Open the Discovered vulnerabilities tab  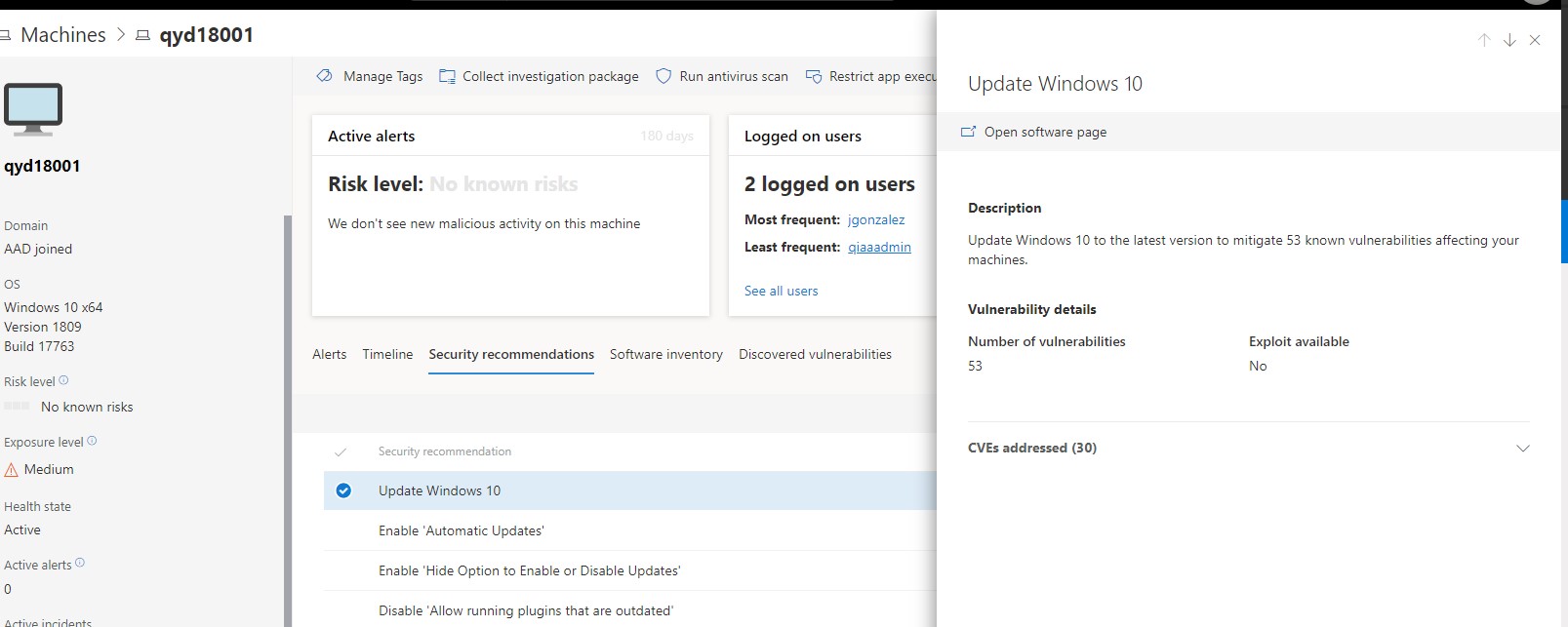point(815,354)
